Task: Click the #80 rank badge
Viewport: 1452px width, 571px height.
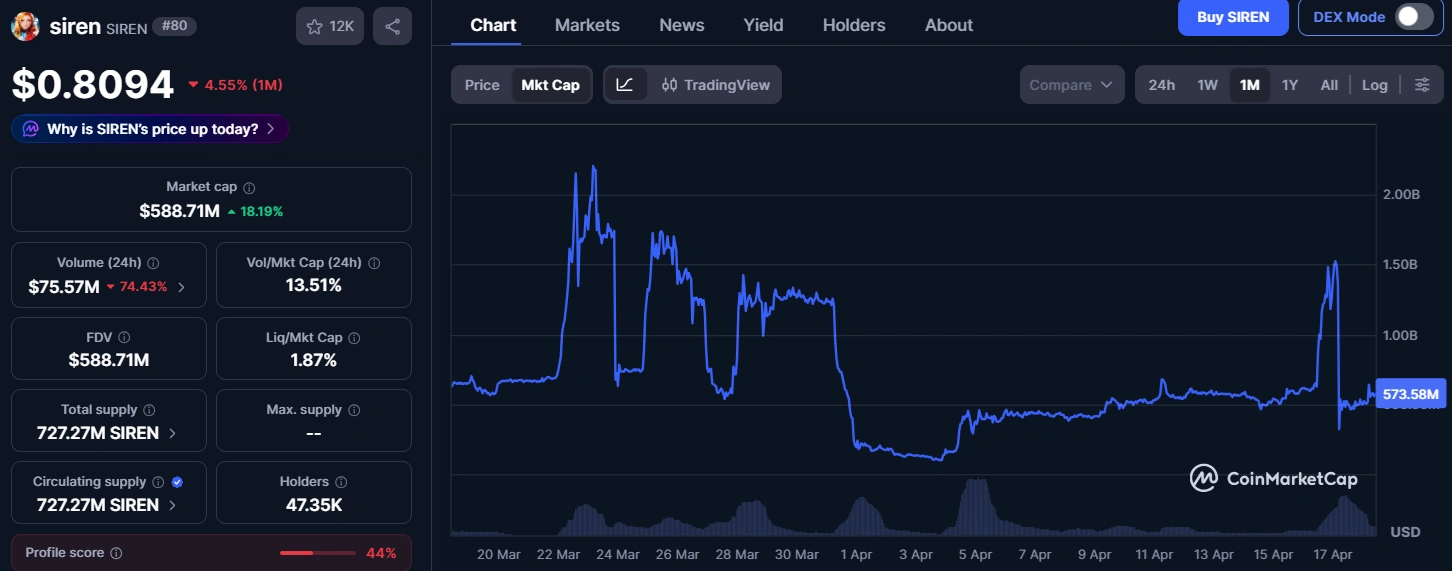Action: pyautogui.click(x=174, y=26)
